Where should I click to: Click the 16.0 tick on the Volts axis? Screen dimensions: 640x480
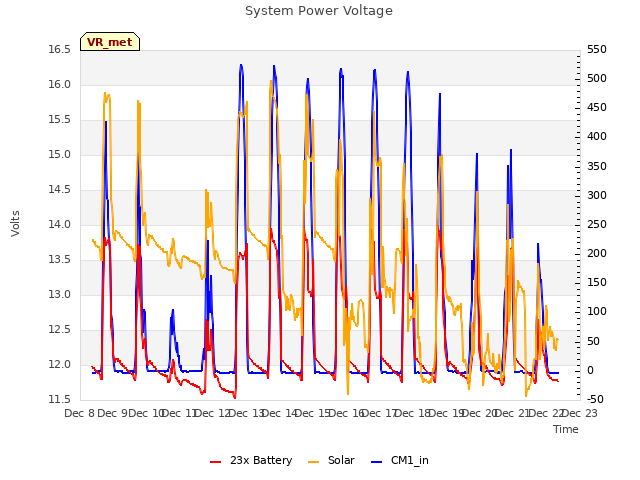pos(60,84)
